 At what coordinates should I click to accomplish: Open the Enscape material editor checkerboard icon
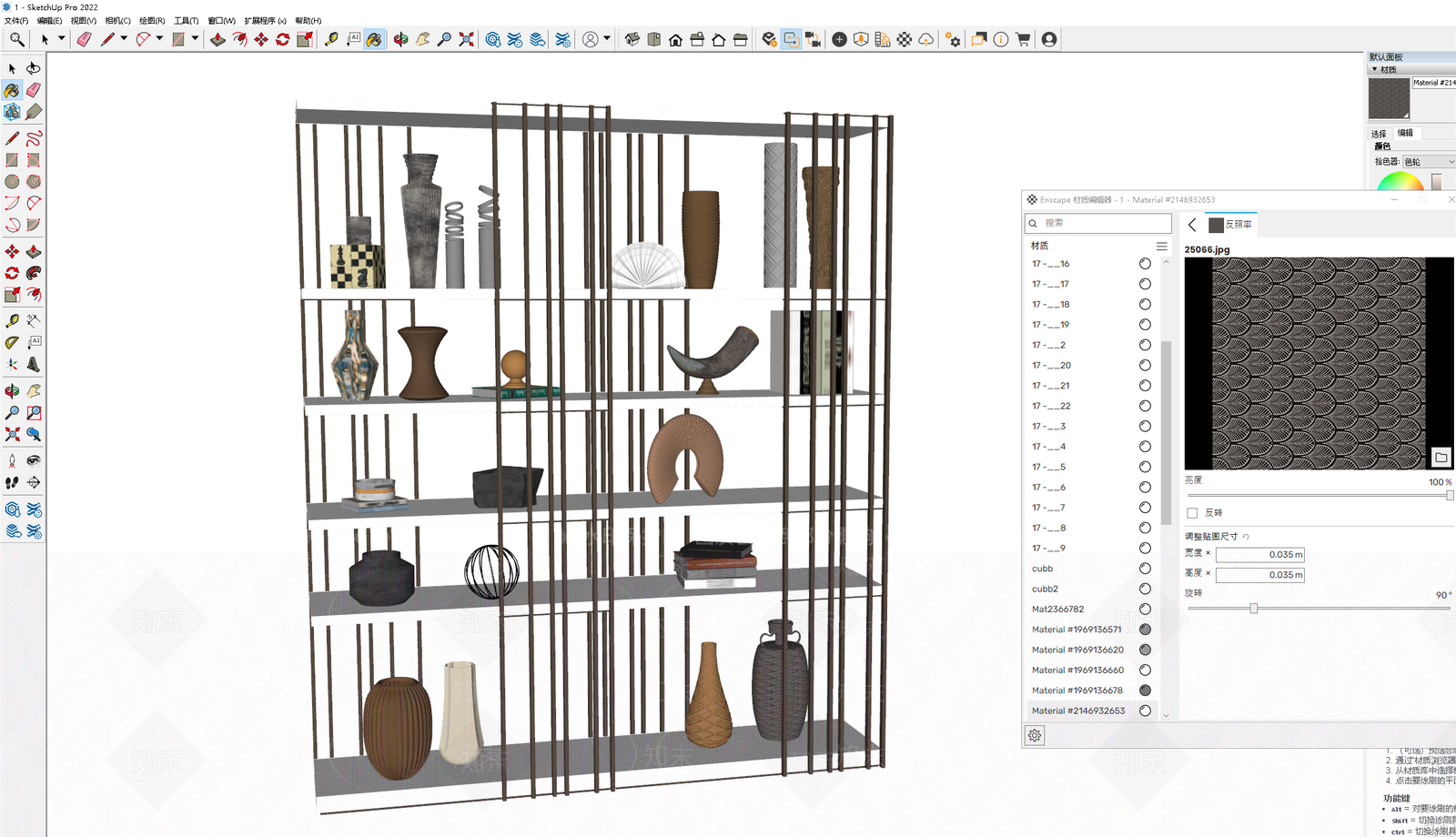click(905, 39)
